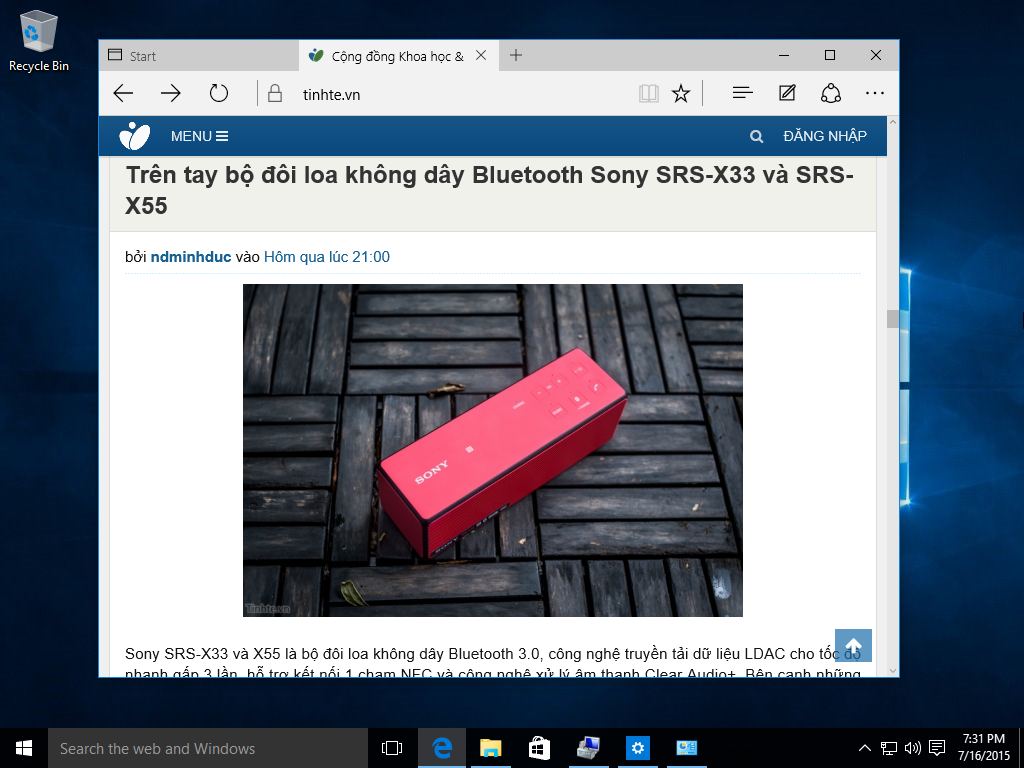Screen dimensions: 1024x768
Task: Click the padlock site security icon
Action: (x=275, y=93)
